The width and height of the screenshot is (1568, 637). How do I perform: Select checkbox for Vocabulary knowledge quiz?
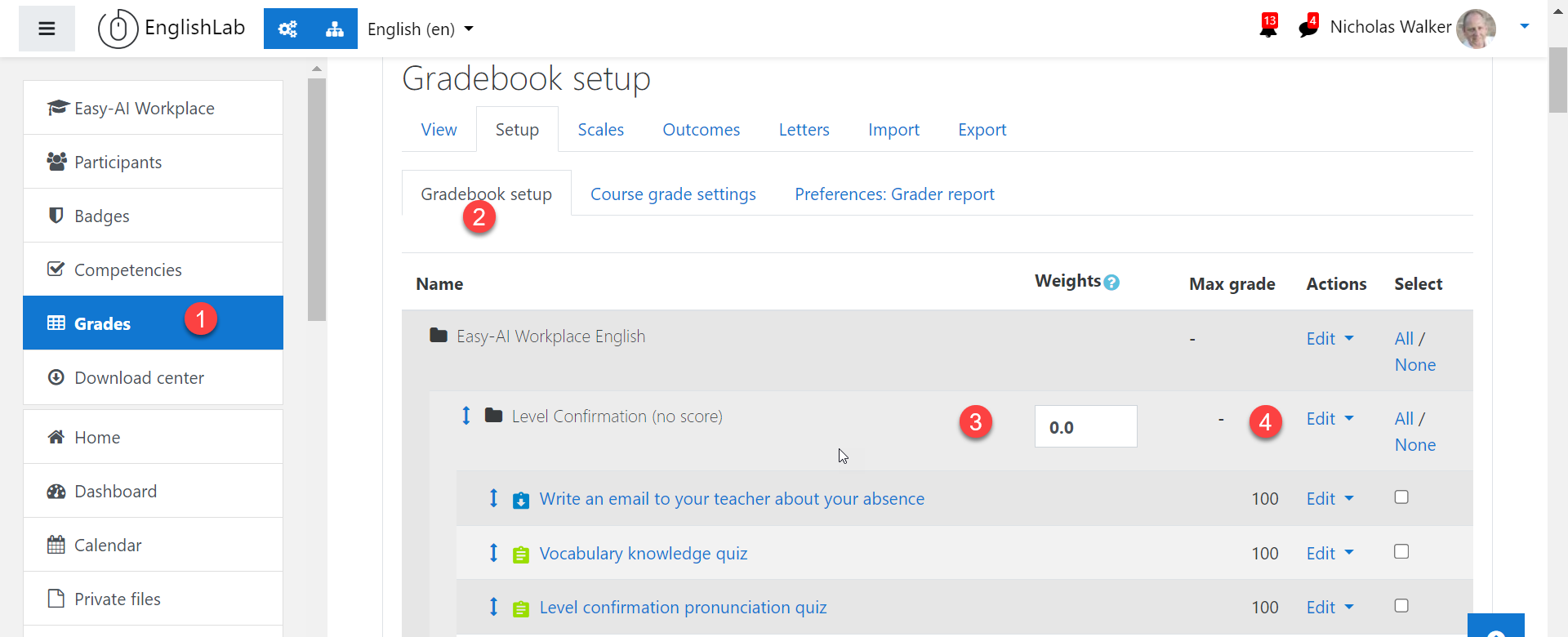pyautogui.click(x=1401, y=551)
